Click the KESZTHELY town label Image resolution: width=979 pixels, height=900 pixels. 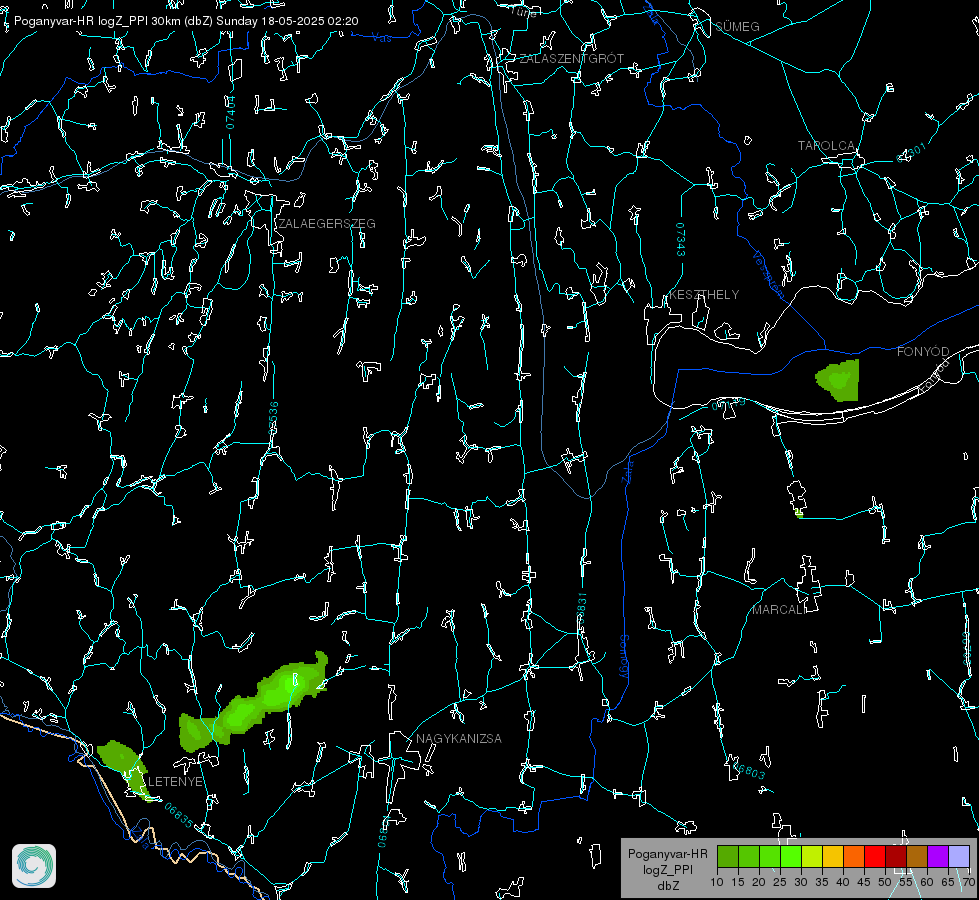704,295
